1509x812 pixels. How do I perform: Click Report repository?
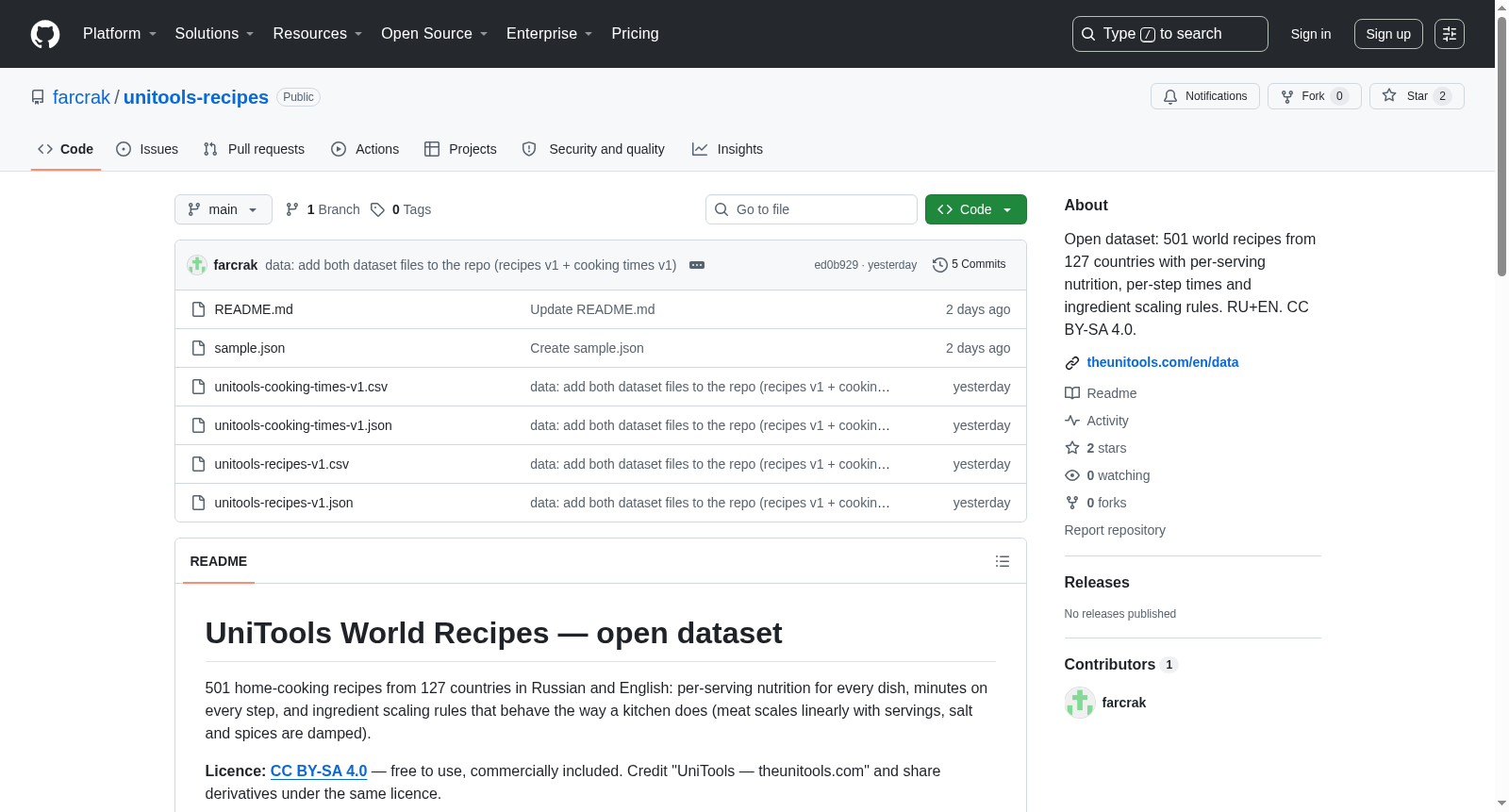coord(1115,530)
